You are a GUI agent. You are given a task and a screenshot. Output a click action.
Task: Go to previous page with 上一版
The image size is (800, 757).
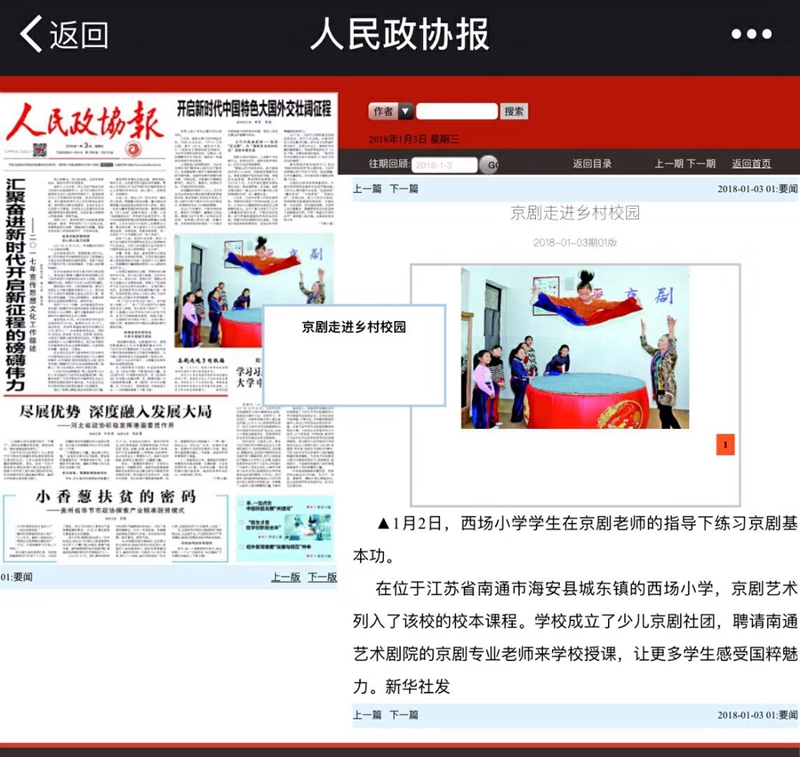click(x=285, y=577)
